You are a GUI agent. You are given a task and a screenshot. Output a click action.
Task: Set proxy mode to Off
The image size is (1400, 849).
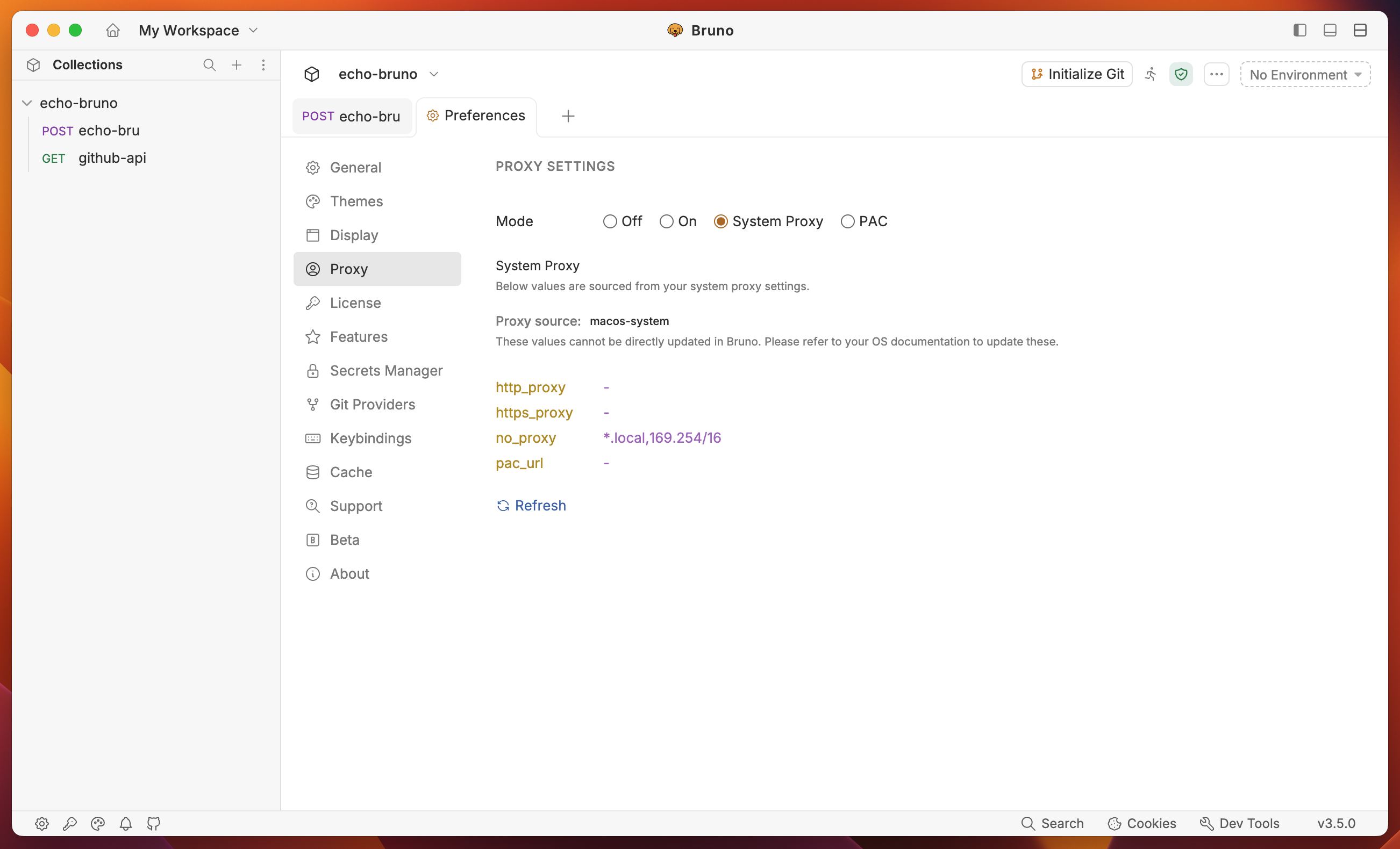pos(610,221)
